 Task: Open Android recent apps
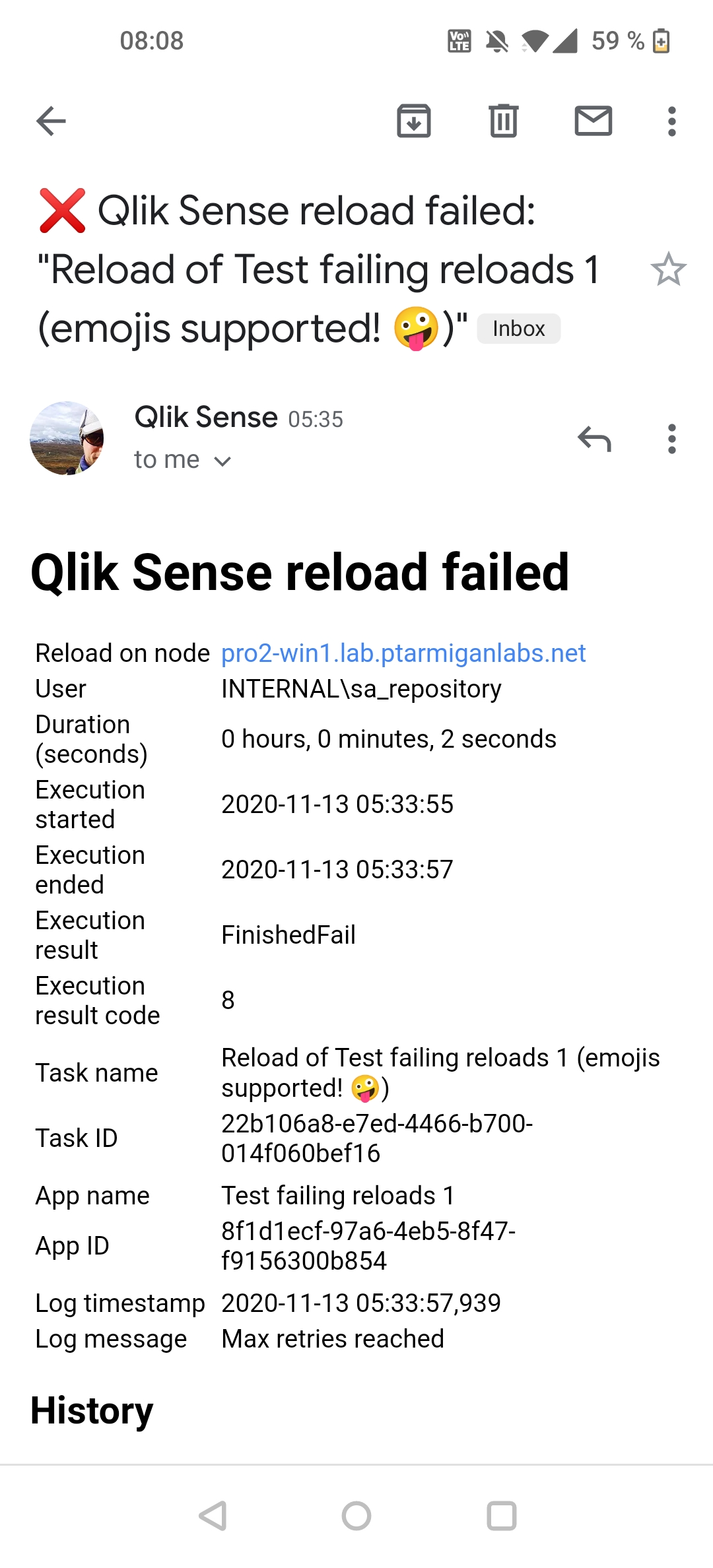502,1516
